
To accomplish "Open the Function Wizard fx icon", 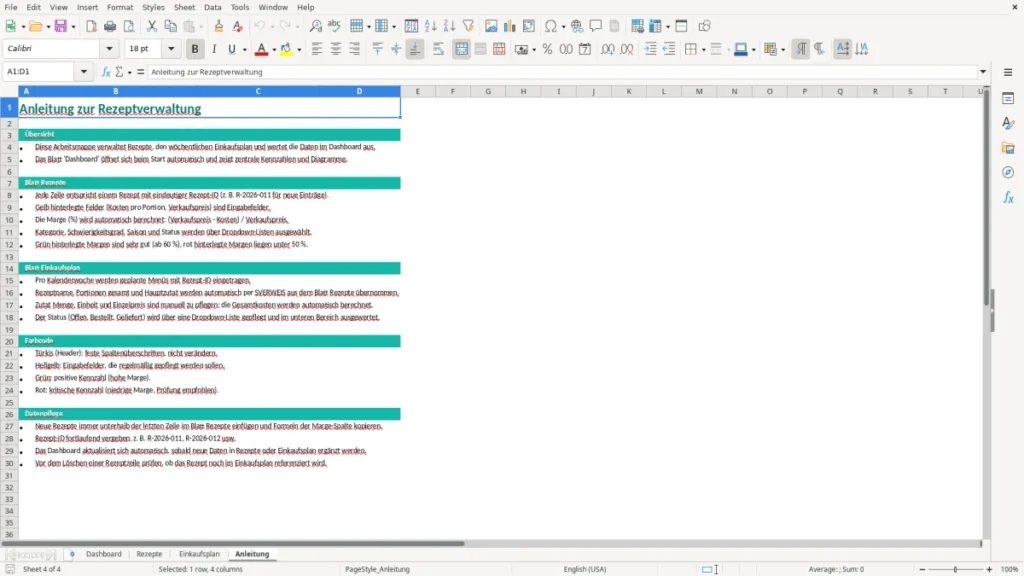I will (x=106, y=72).
